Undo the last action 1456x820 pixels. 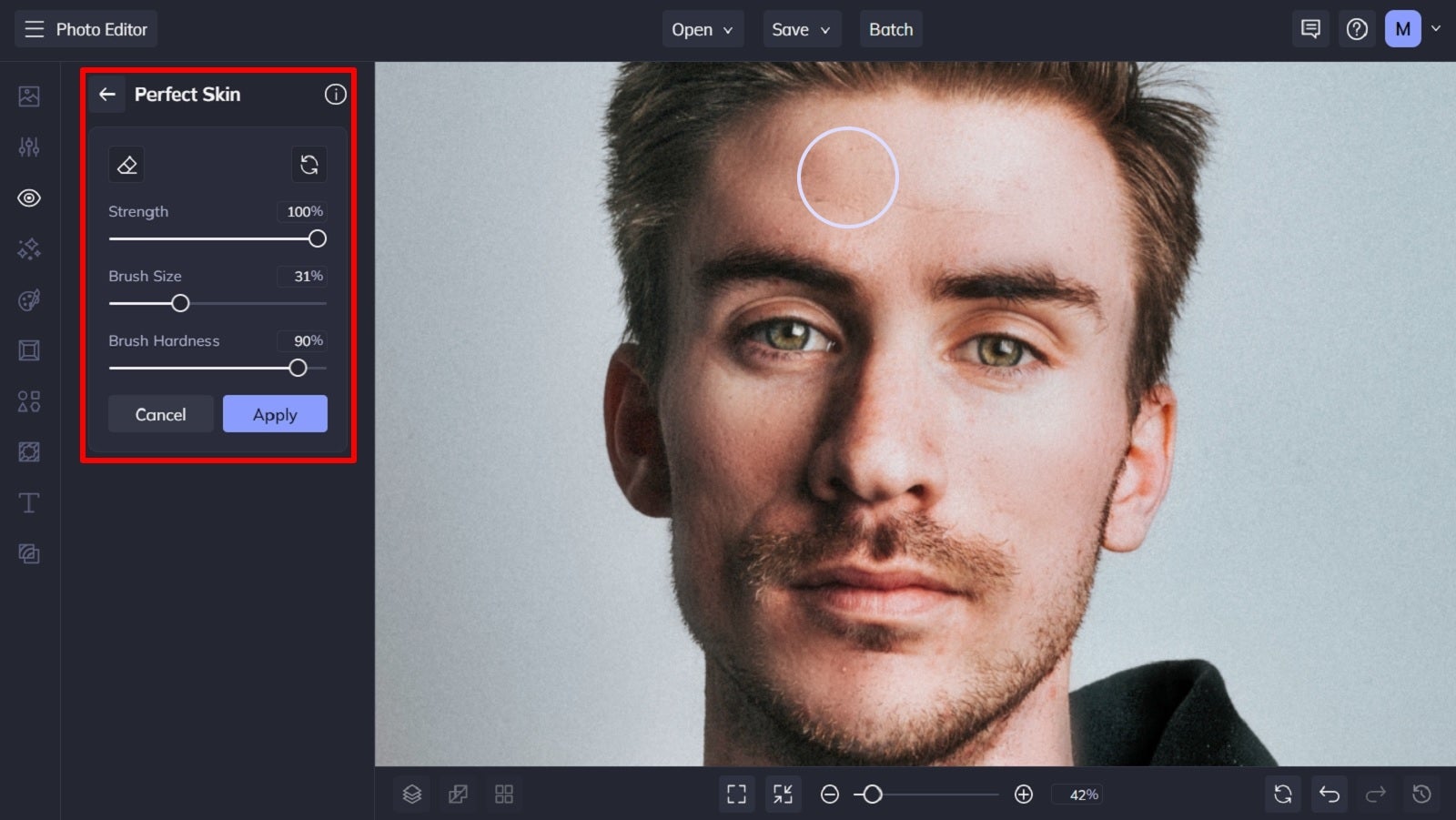[1330, 795]
